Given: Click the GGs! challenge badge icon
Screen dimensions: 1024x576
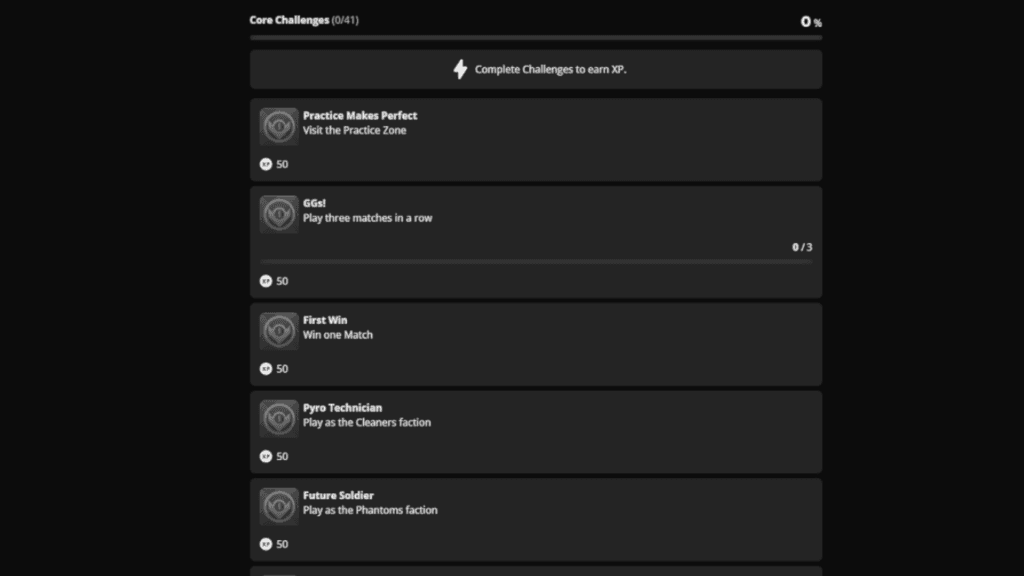Looking at the screenshot, I should pos(279,214).
